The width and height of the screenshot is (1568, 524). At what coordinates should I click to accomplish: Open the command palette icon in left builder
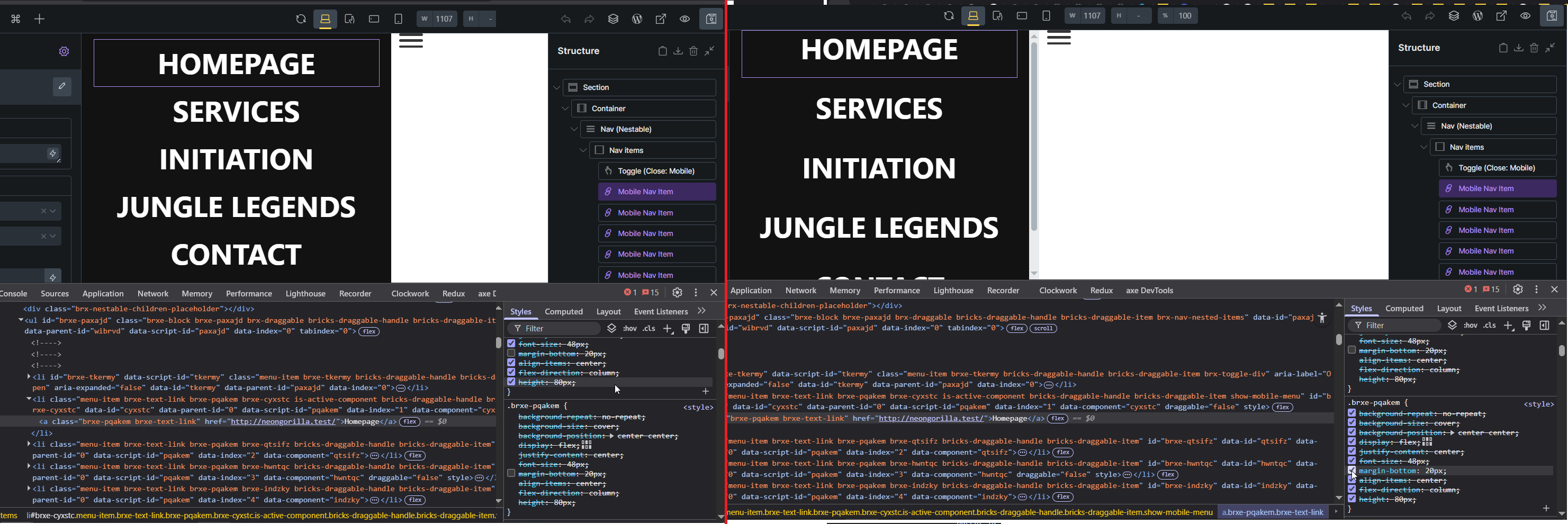pyautogui.click(x=16, y=20)
